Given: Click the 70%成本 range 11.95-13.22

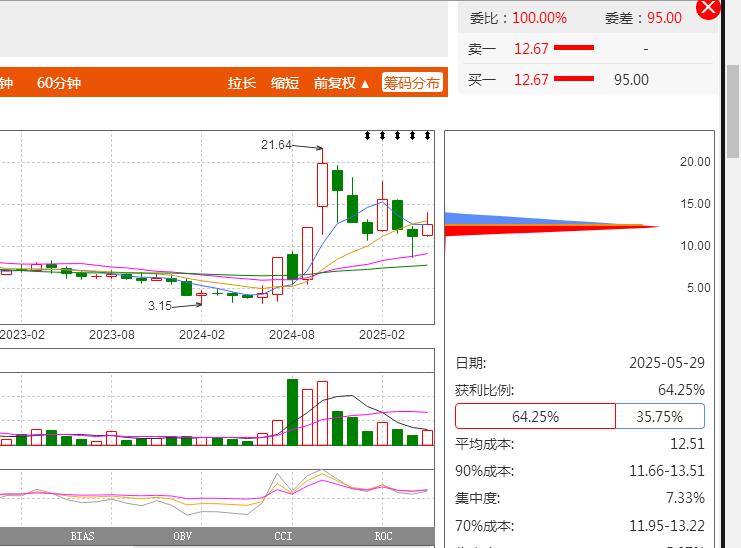Looking at the screenshot, I should (x=667, y=526).
